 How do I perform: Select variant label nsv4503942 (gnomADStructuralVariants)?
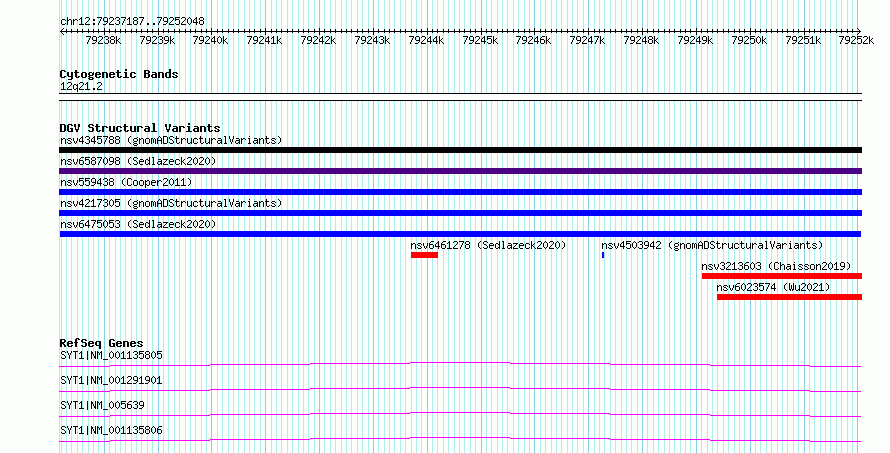click(712, 245)
